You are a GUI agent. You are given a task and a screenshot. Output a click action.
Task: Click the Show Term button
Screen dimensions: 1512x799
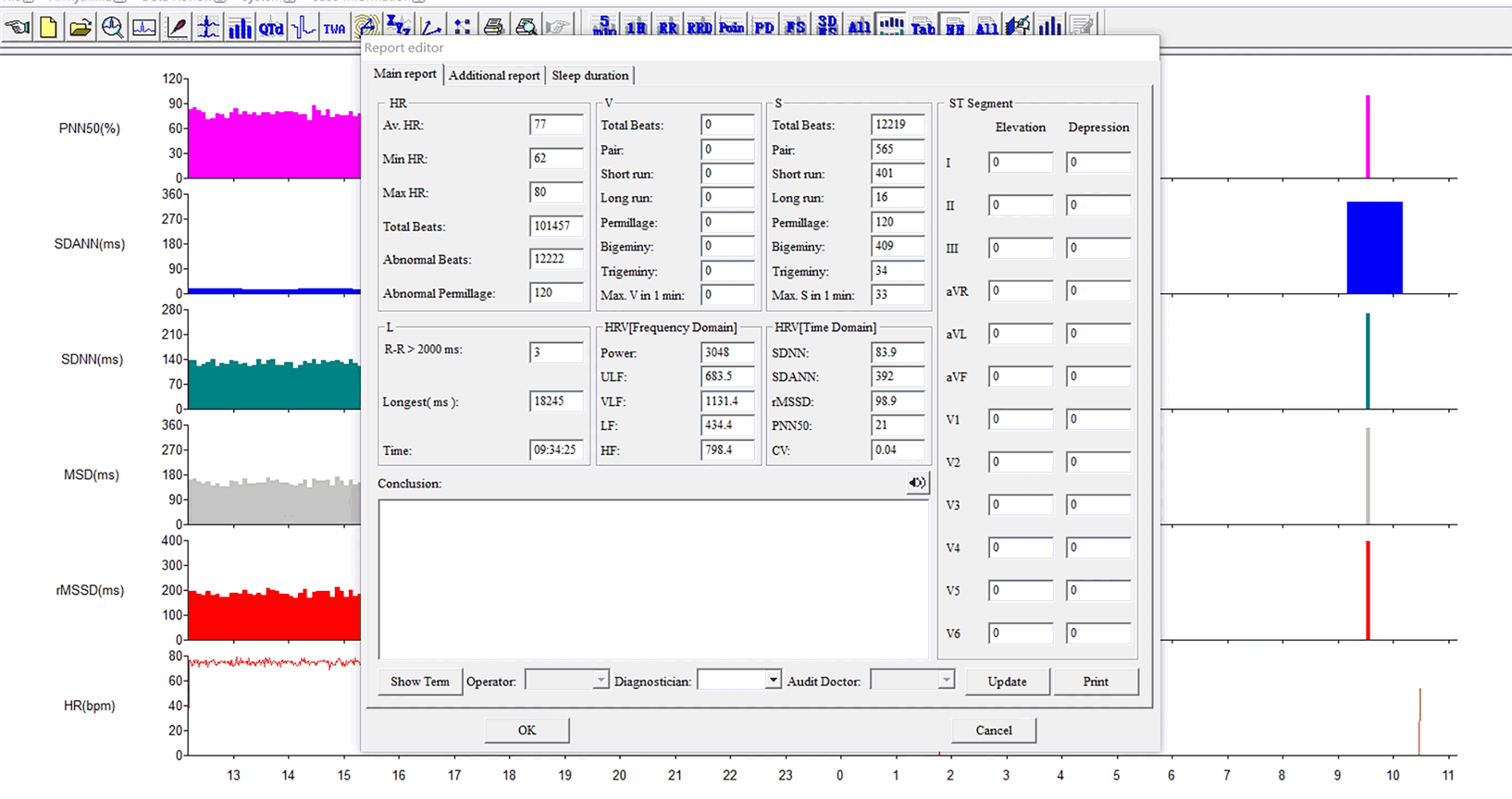[x=420, y=682]
